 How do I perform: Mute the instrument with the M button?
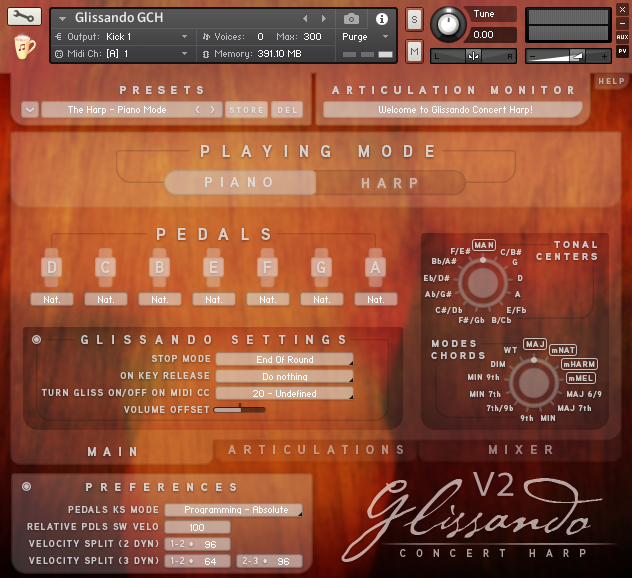coord(414,52)
